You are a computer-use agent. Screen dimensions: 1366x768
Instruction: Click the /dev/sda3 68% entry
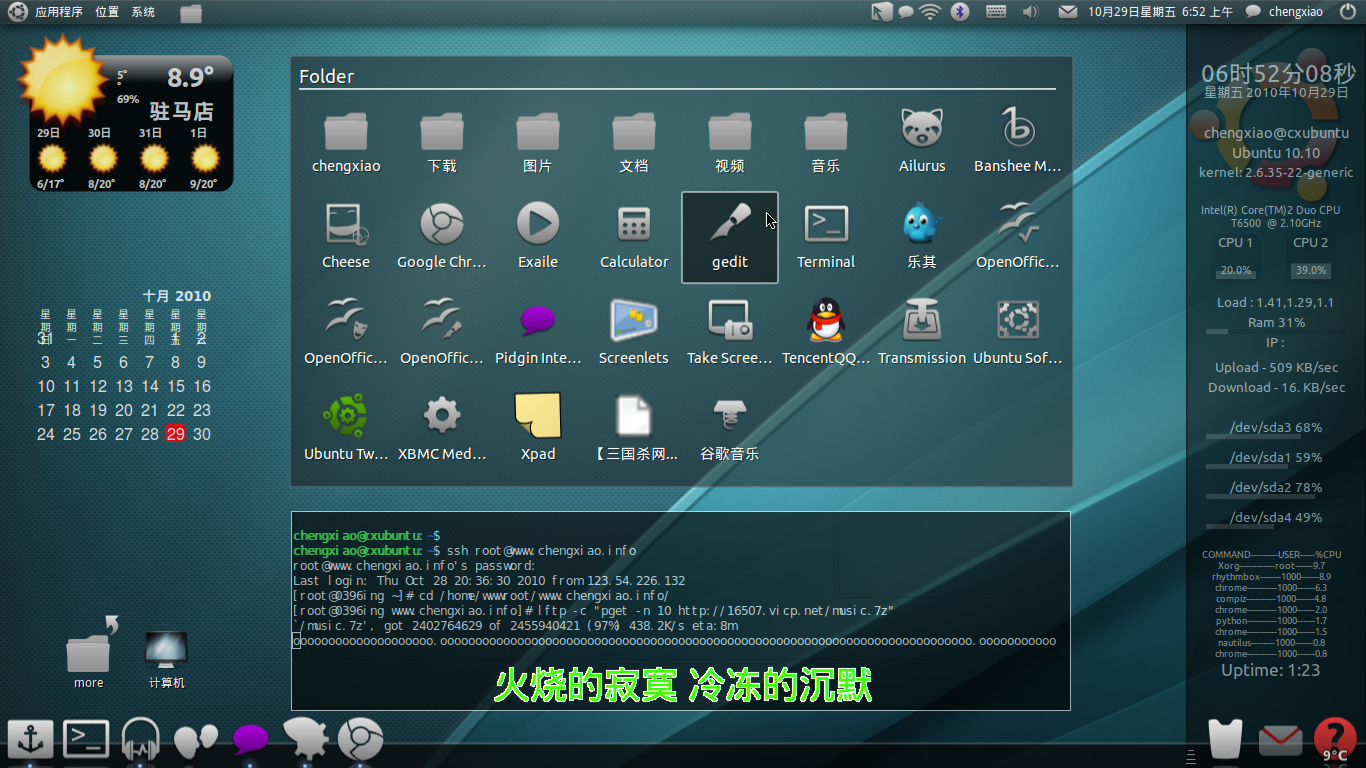pos(1276,428)
